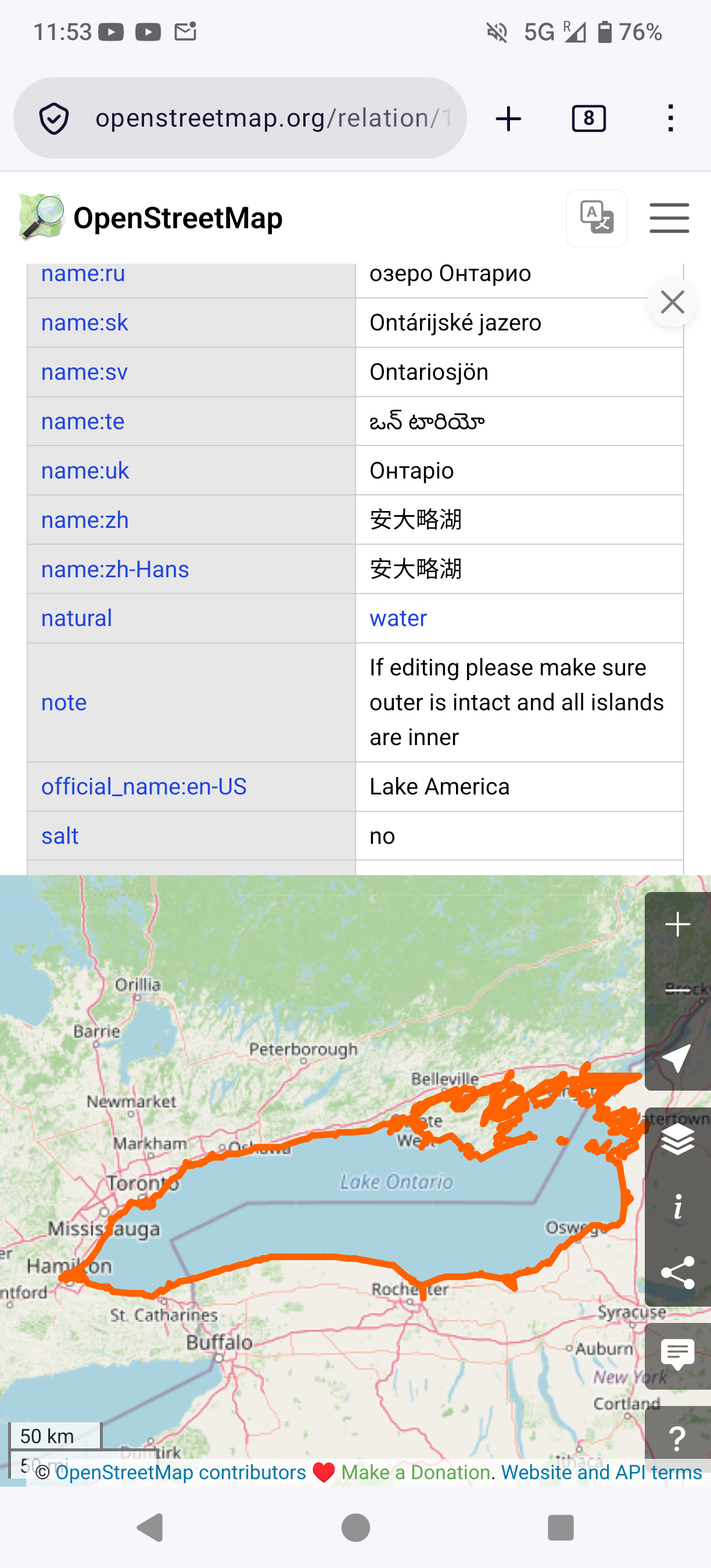The height and width of the screenshot is (1568, 711).
Task: Select the Ontárijské jazero value text
Action: tap(455, 323)
